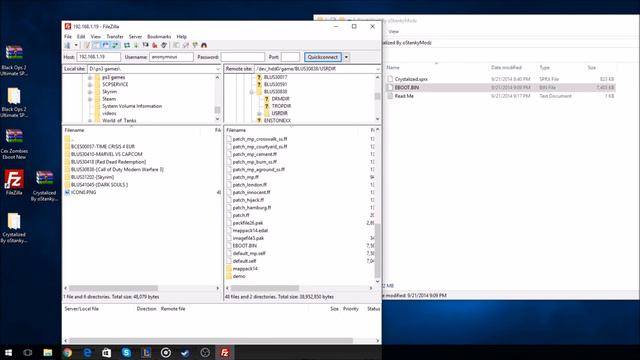Click the process queue toolbar icon
The image size is (640, 360).
[x=136, y=45]
